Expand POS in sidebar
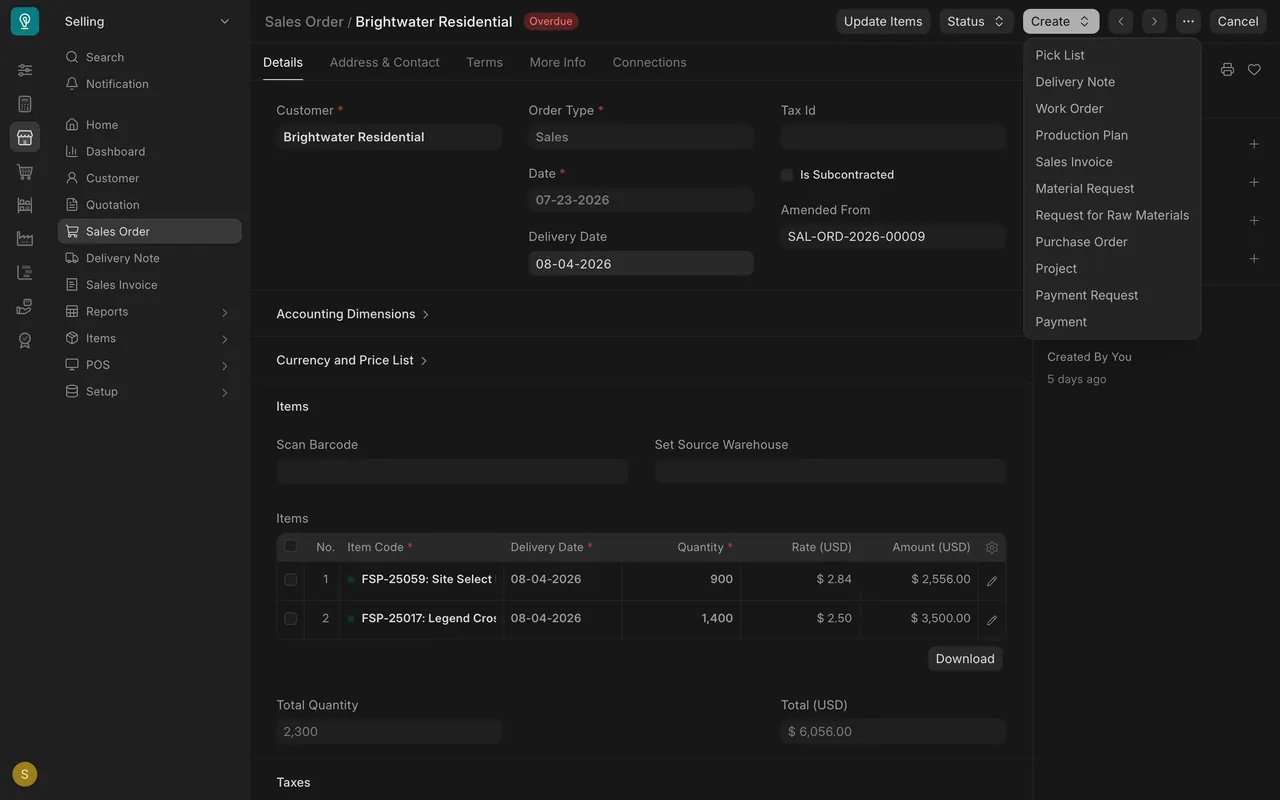The image size is (1280, 800). pyautogui.click(x=150, y=365)
